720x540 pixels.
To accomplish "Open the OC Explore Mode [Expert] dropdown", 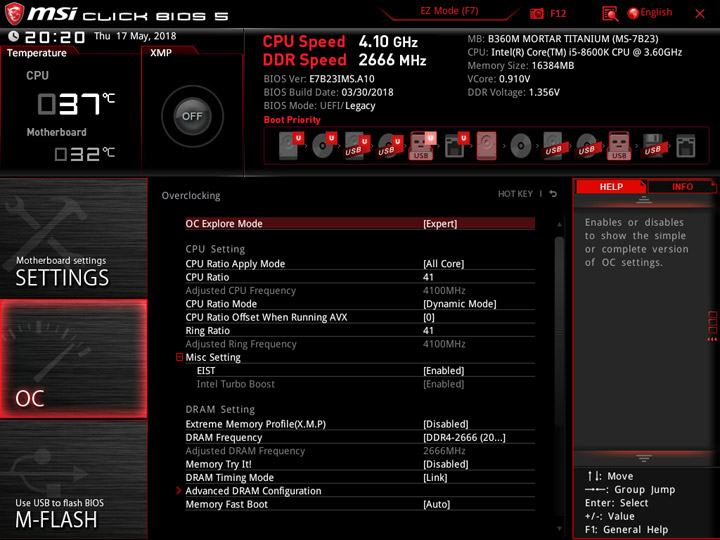I will (440, 224).
